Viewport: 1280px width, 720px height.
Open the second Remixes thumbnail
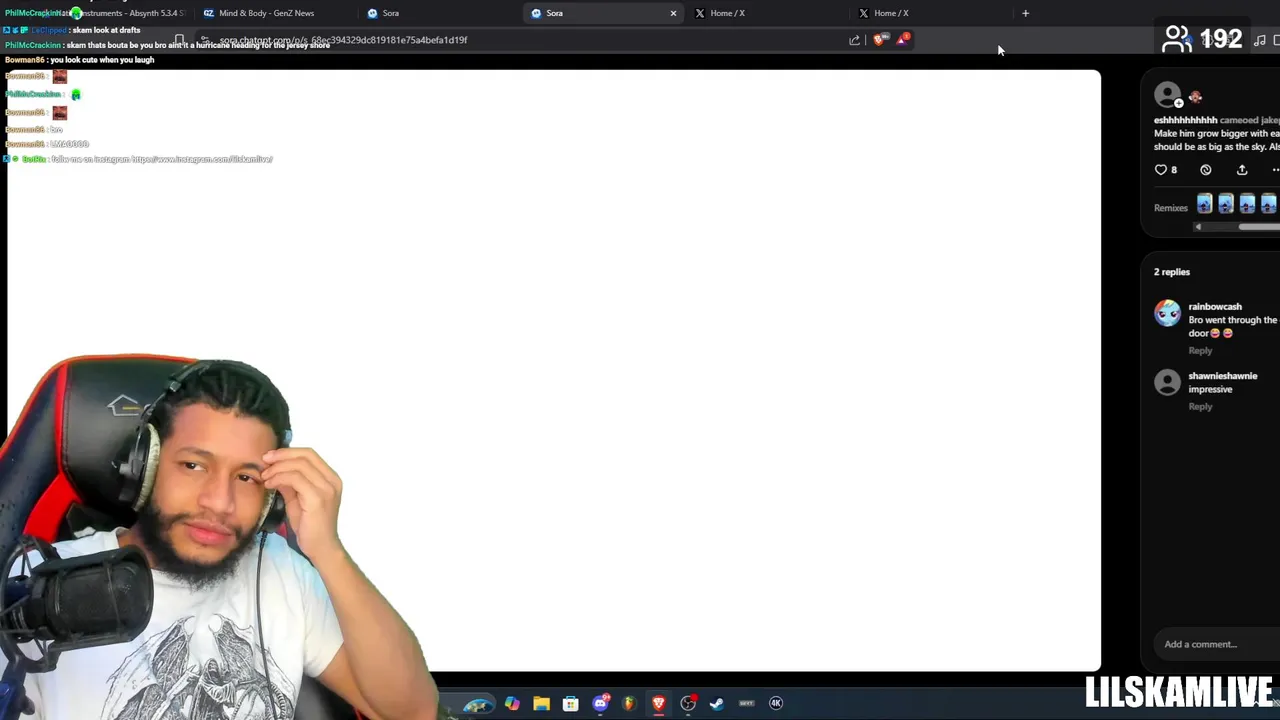pyautogui.click(x=1226, y=204)
